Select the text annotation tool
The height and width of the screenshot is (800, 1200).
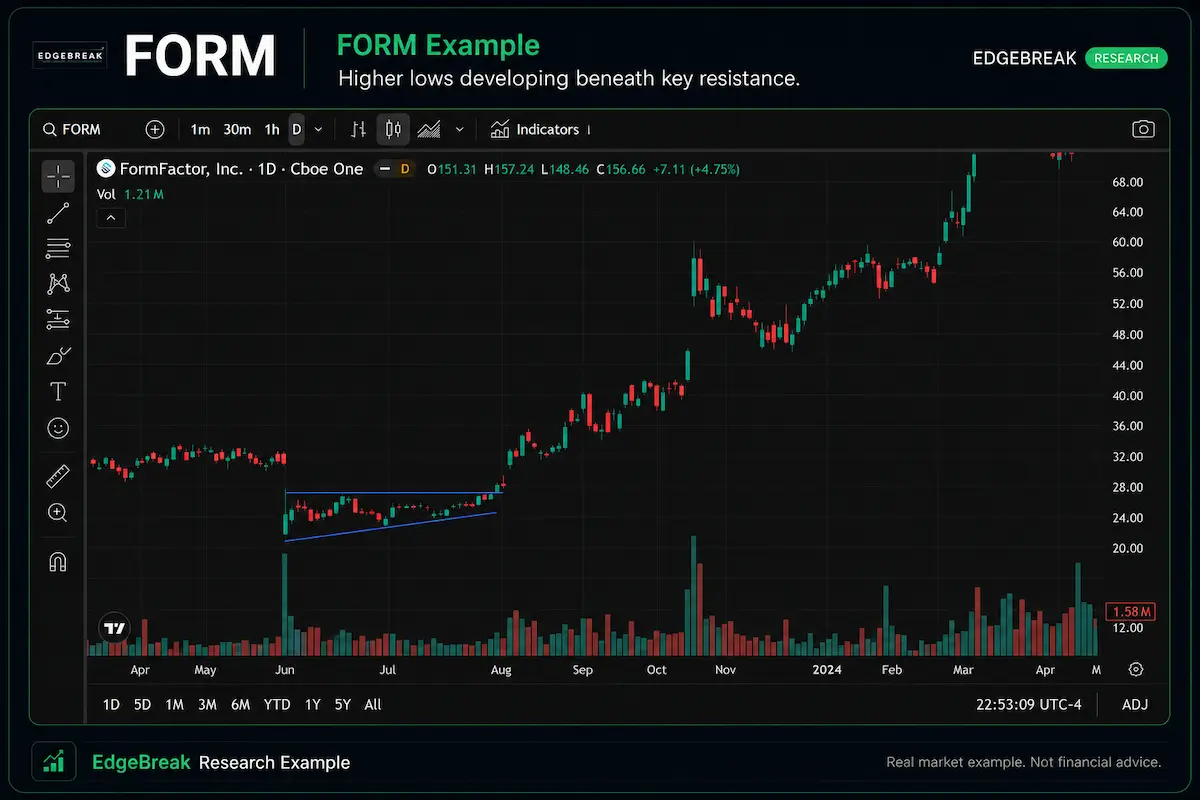(x=58, y=392)
